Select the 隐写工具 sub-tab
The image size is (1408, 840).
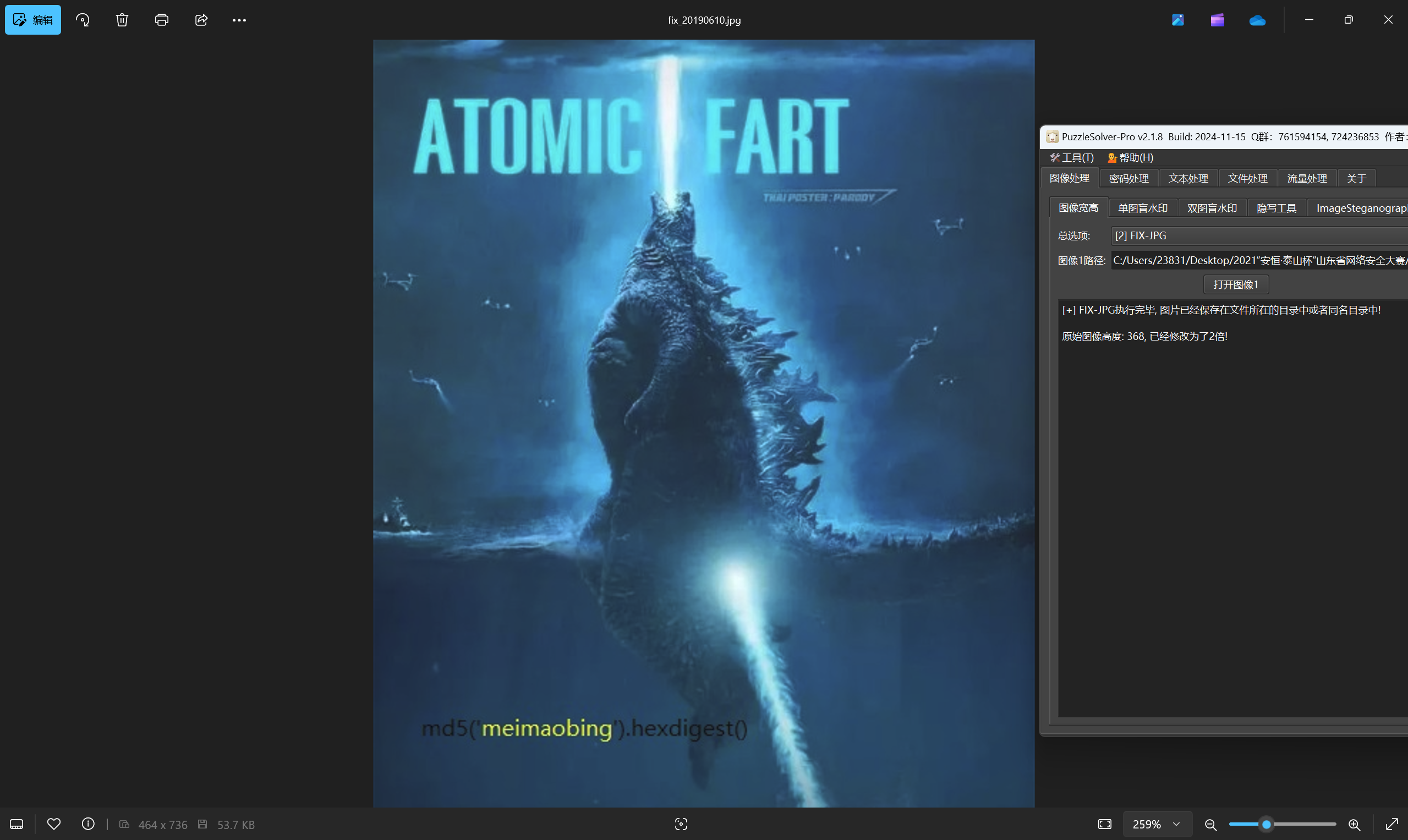click(x=1276, y=208)
